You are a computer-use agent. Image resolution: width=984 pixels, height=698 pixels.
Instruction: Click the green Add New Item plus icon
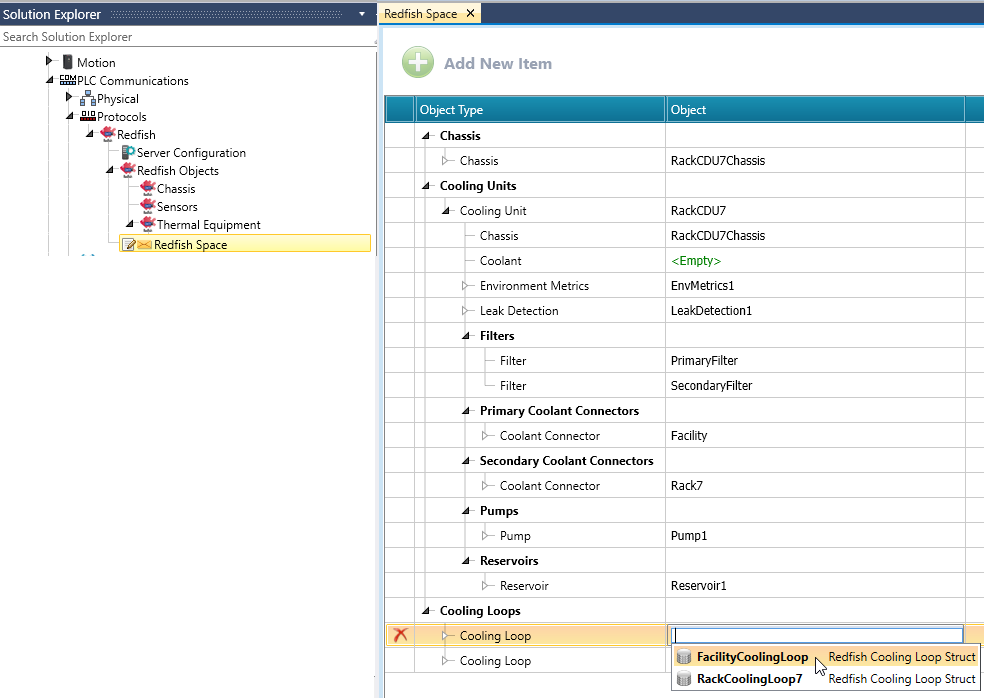pos(418,63)
